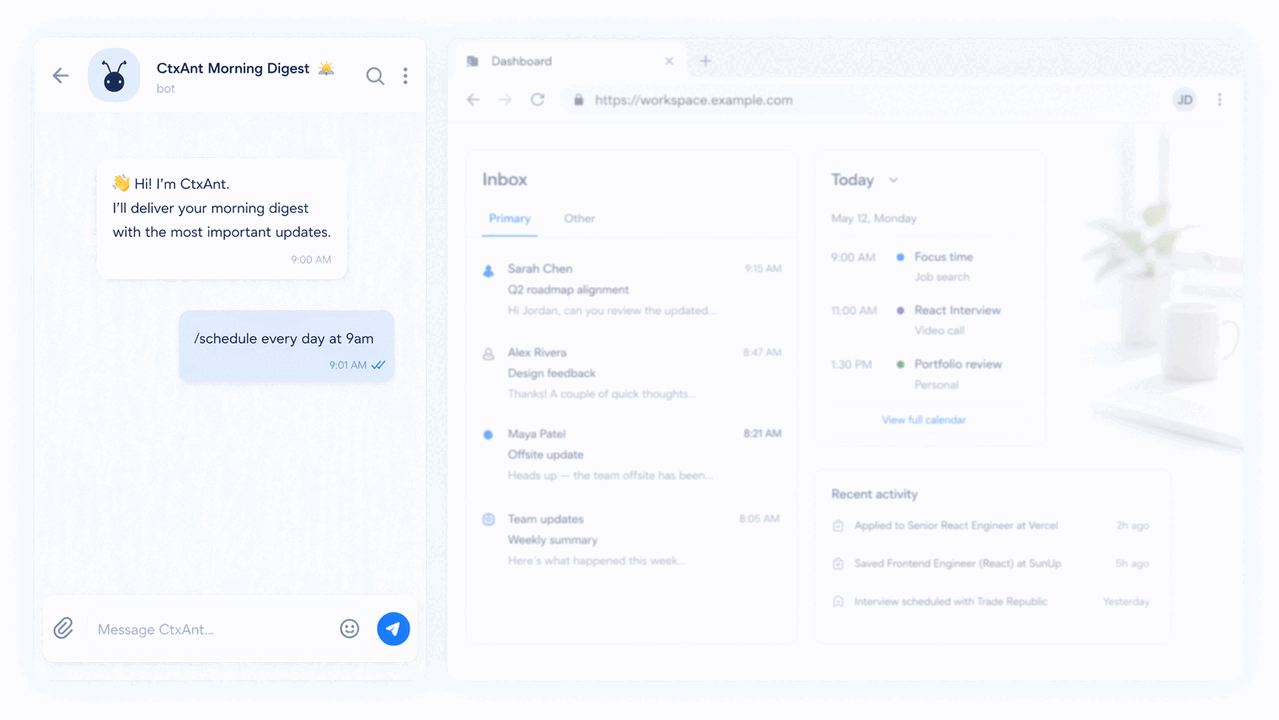Click the icon beside the Vercel activity
The height and width of the screenshot is (720, 1279).
838,526
